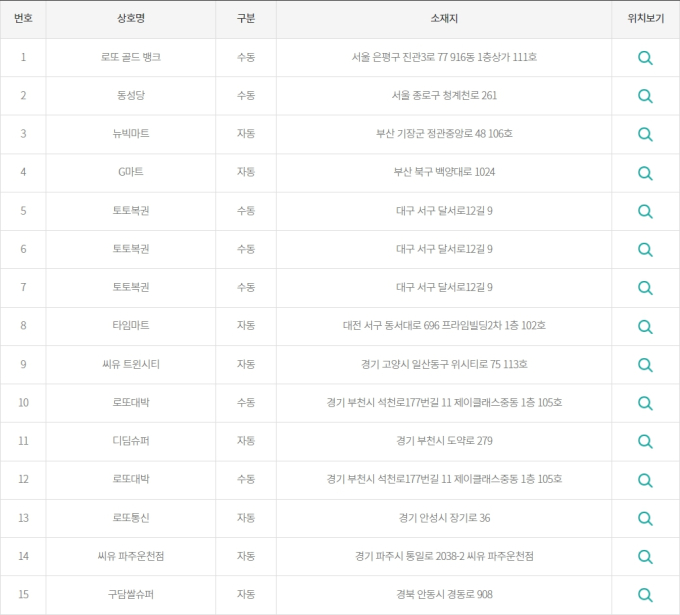
Task: Select store name 동성당
Action: [131, 95]
